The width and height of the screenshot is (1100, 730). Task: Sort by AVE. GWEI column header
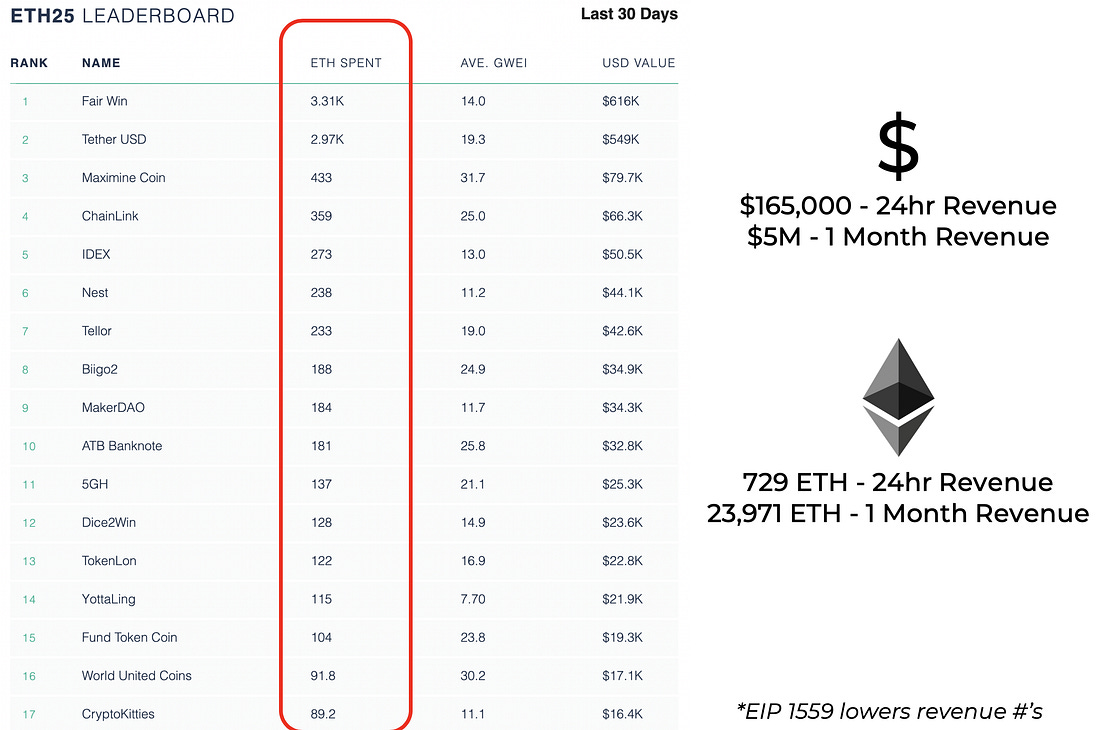point(493,63)
